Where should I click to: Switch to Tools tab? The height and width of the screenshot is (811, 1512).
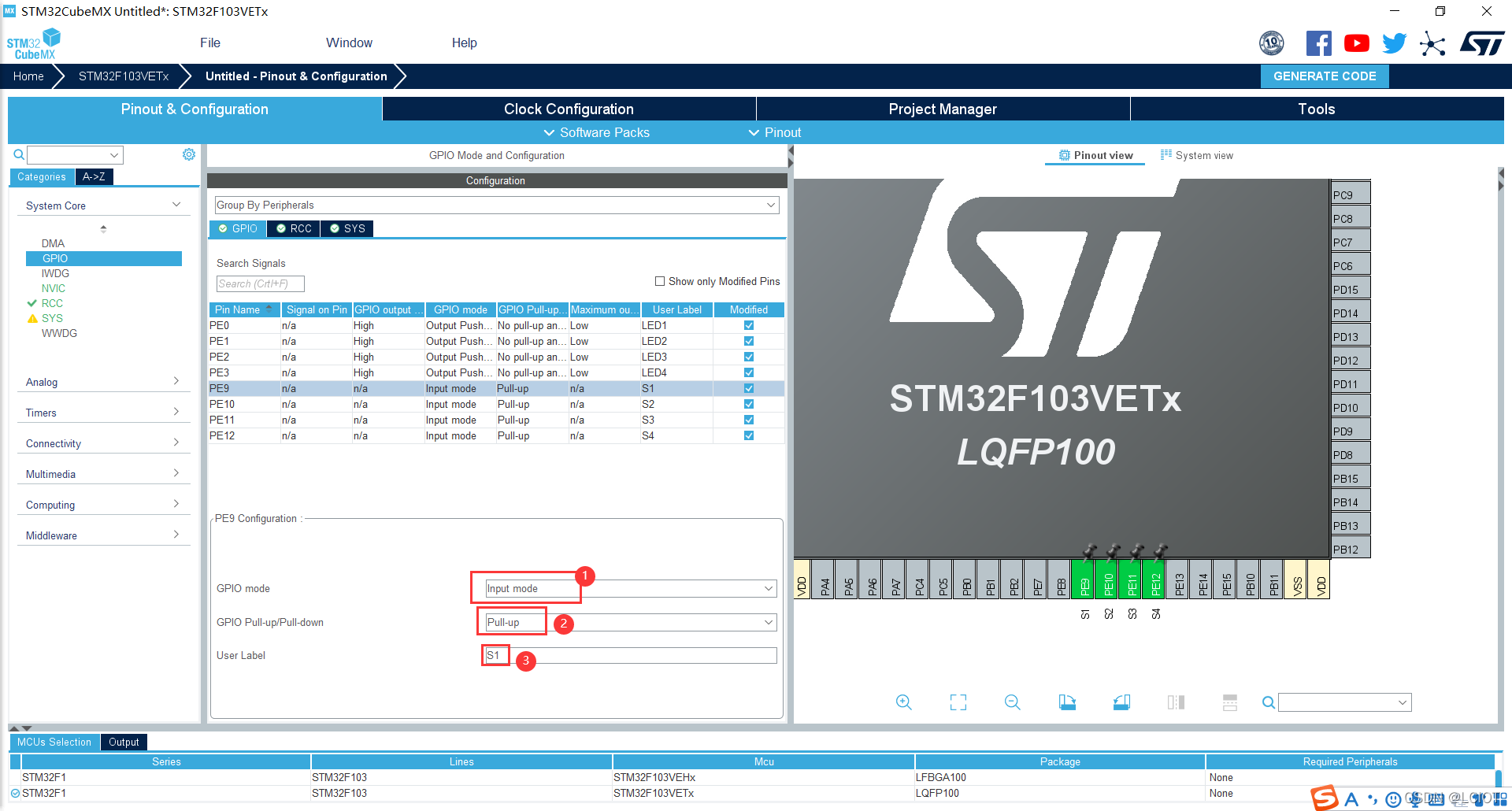pos(1317,109)
